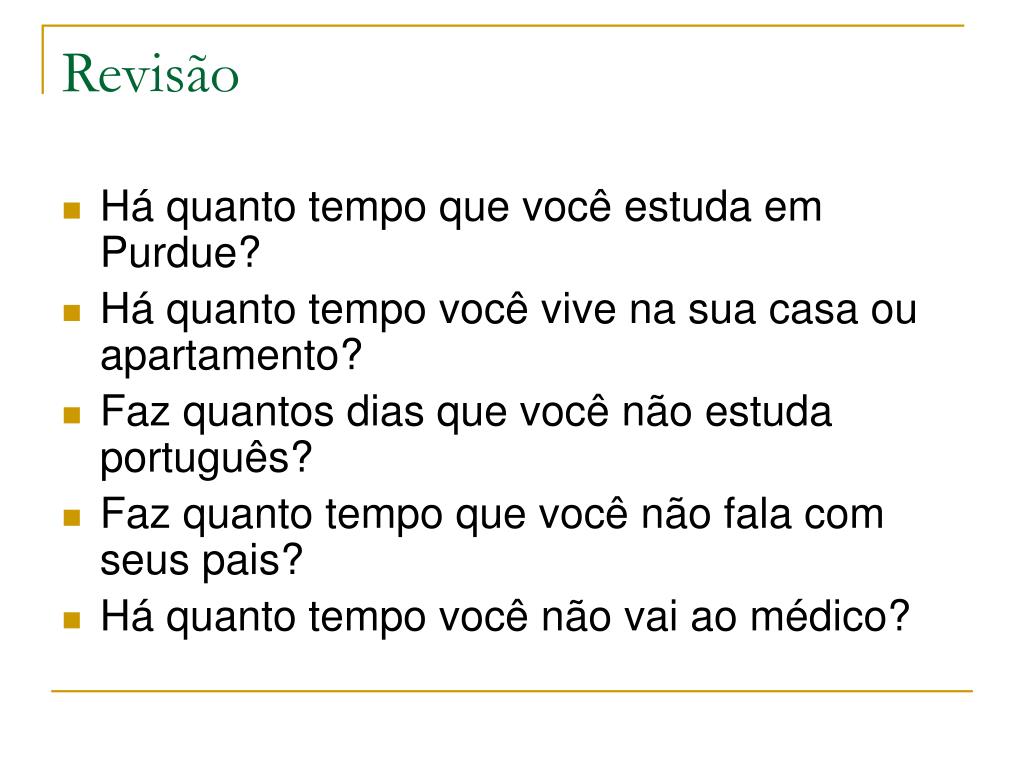
Task: Click the gold border line above the title
Action: click(503, 25)
